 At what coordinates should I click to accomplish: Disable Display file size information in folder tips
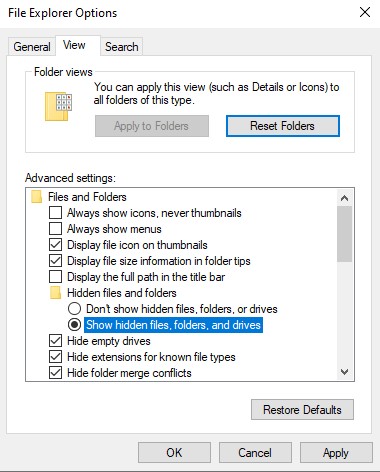(55, 261)
